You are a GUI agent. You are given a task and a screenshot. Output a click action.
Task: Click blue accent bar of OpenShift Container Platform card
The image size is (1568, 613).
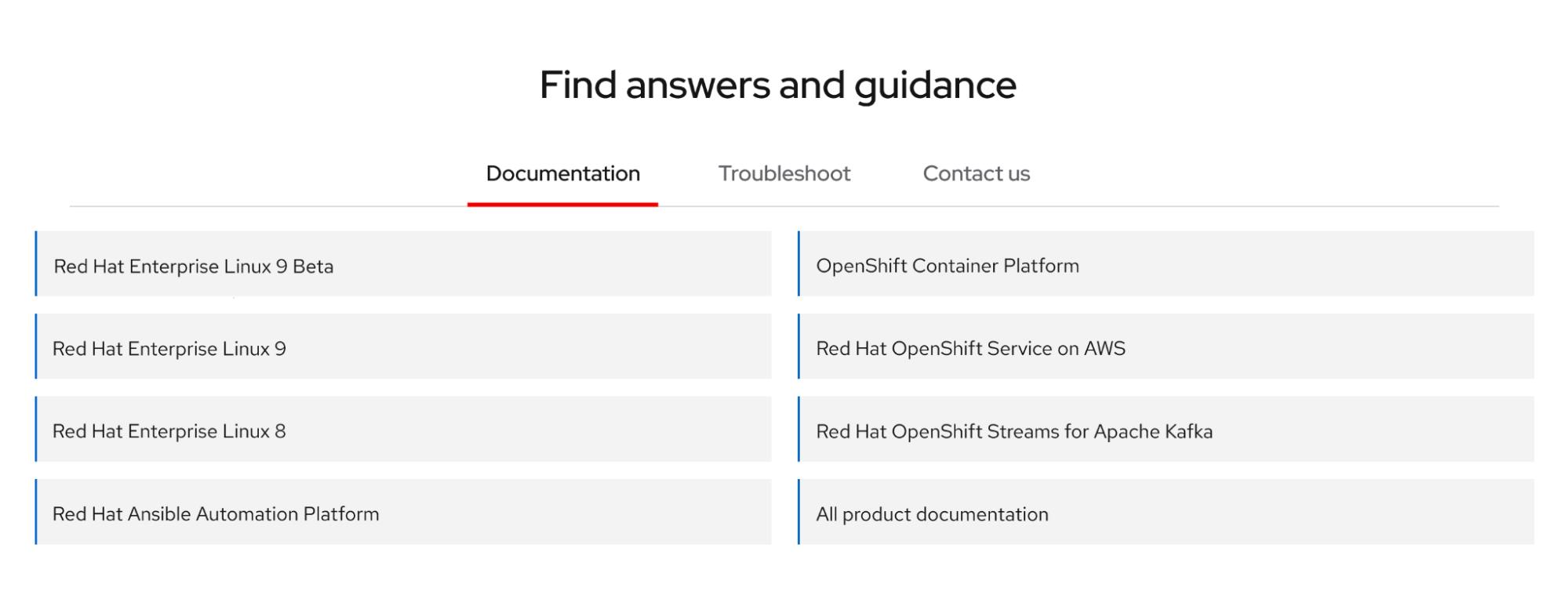pyautogui.click(x=799, y=263)
